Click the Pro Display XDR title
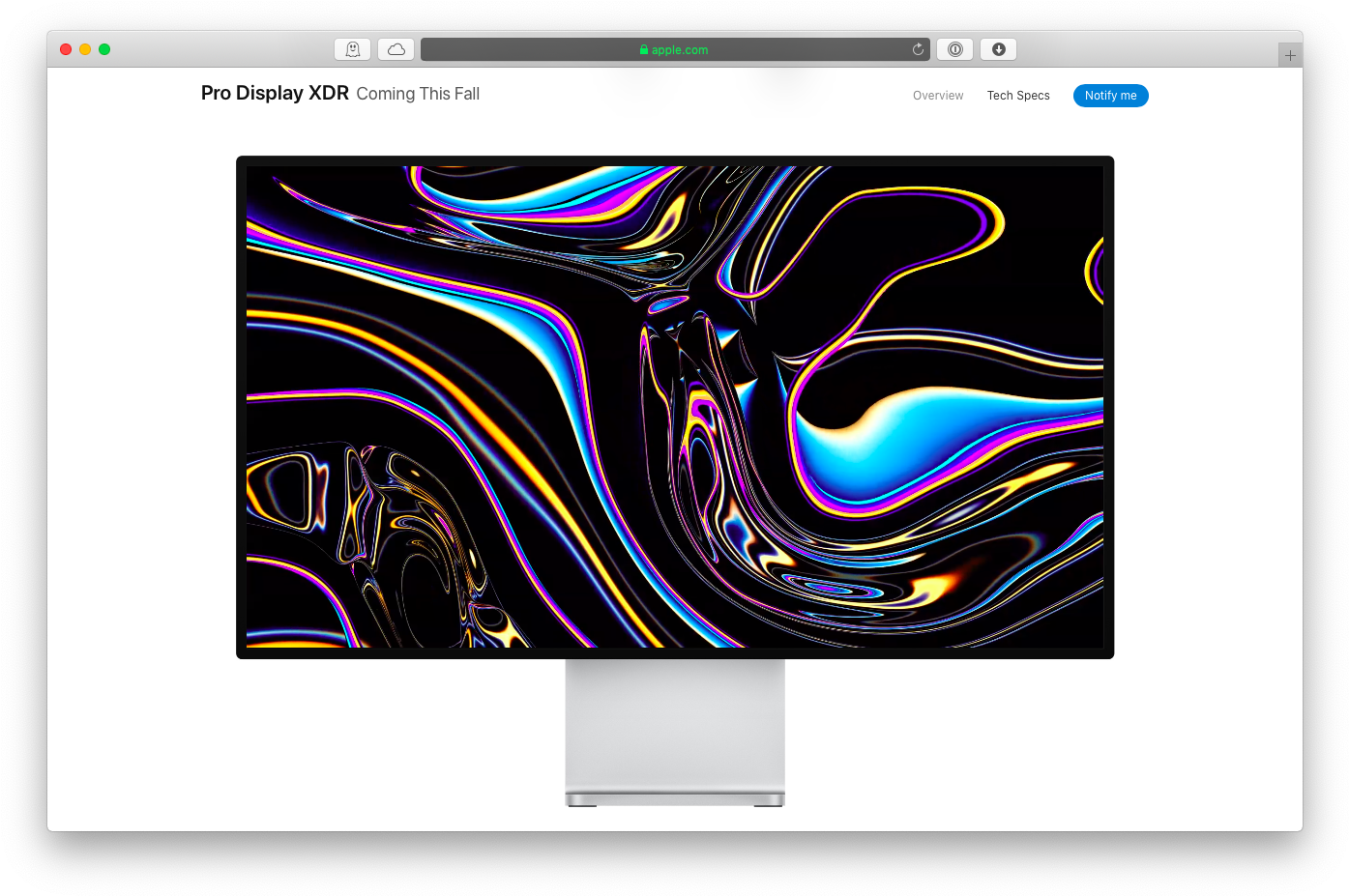This screenshot has width=1349, height=896. click(x=275, y=93)
